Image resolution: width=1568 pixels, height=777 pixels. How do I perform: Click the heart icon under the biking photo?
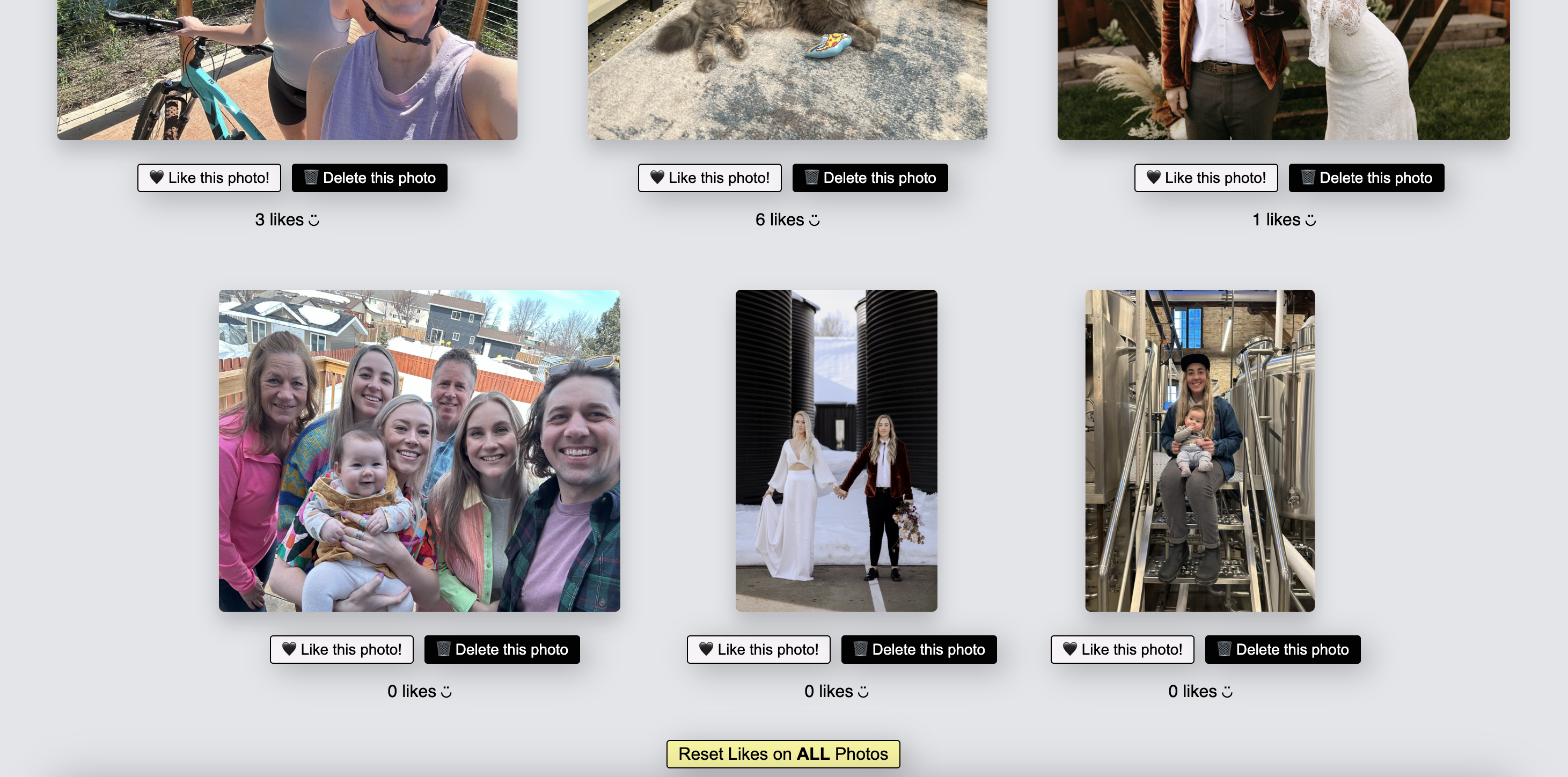coord(157,178)
